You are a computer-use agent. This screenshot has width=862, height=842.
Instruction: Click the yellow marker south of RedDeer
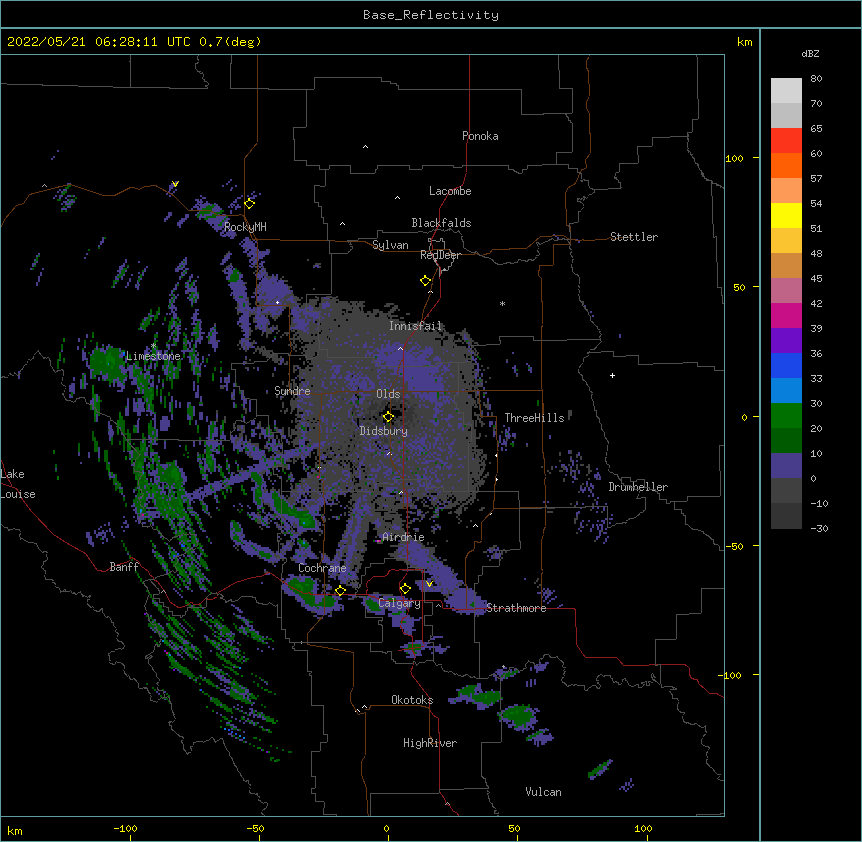click(x=426, y=281)
